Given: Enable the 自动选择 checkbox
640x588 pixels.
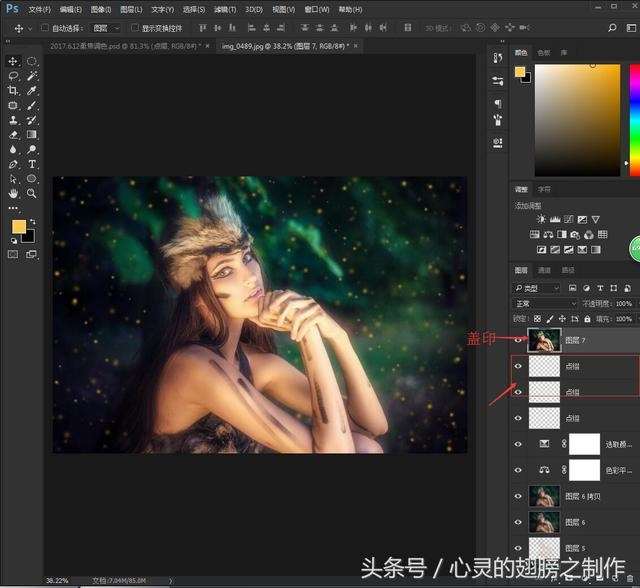Looking at the screenshot, I should (x=45, y=28).
